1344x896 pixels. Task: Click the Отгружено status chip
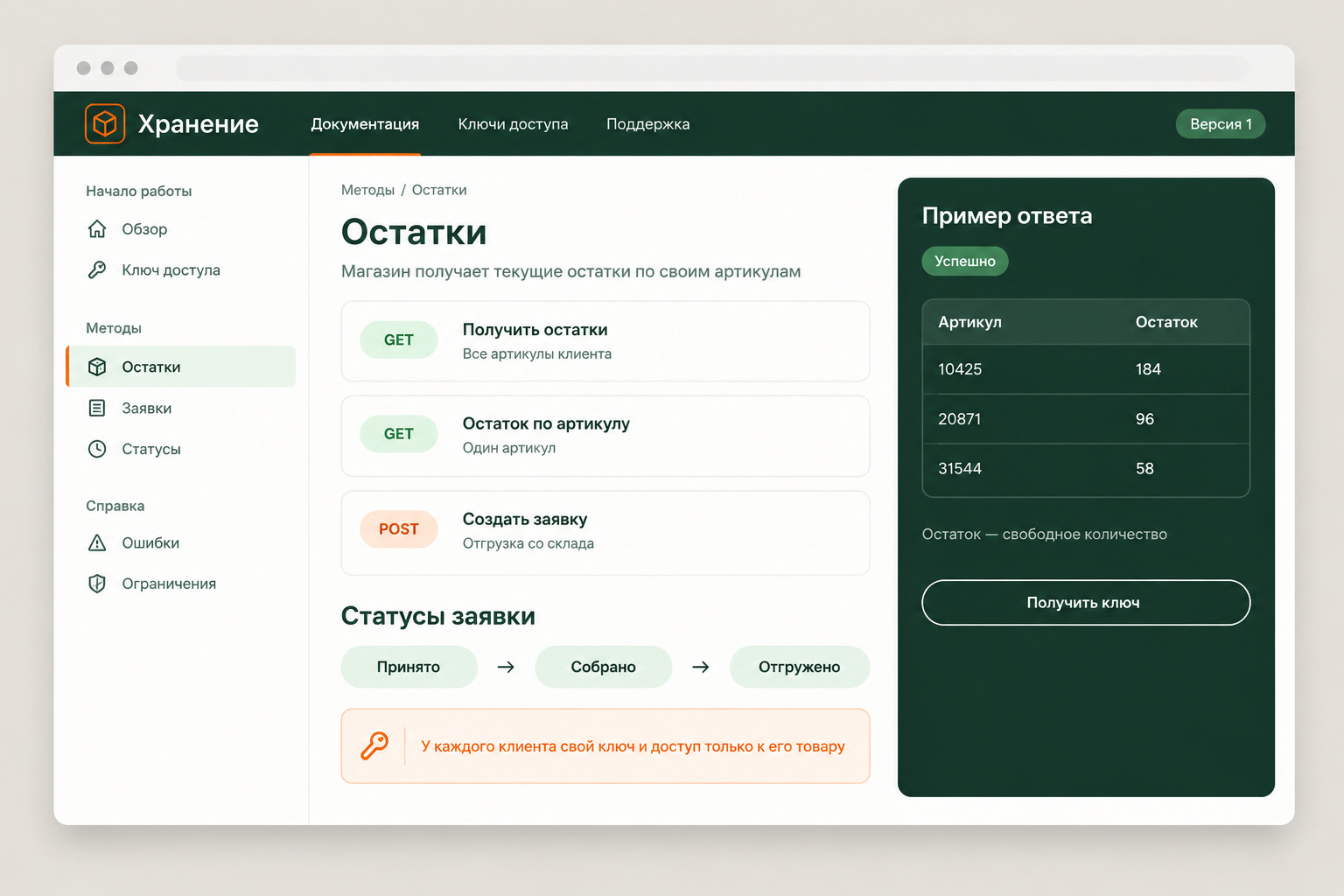click(800, 667)
